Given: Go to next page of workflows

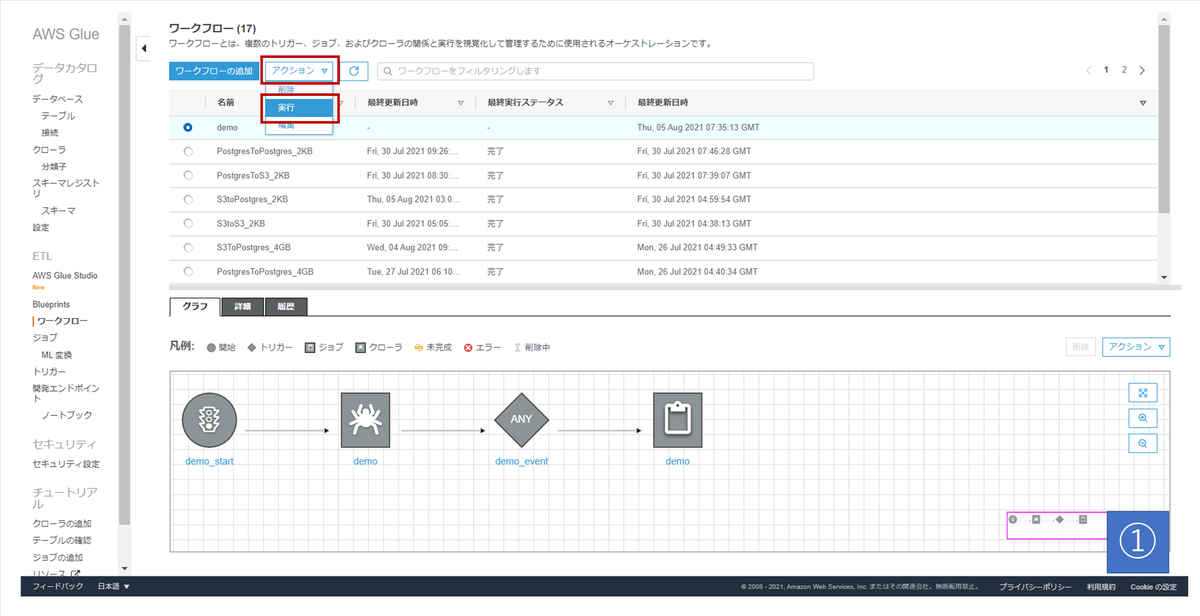Looking at the screenshot, I should 1142,71.
